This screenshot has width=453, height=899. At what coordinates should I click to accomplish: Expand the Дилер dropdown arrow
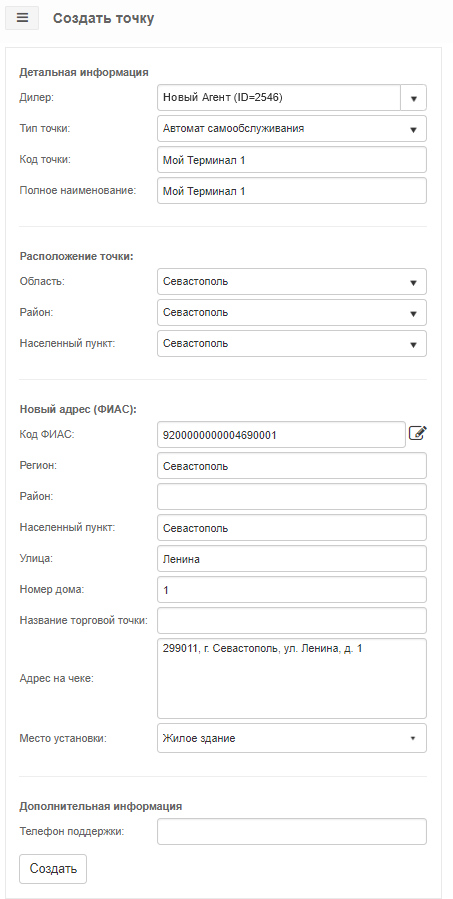(x=413, y=98)
